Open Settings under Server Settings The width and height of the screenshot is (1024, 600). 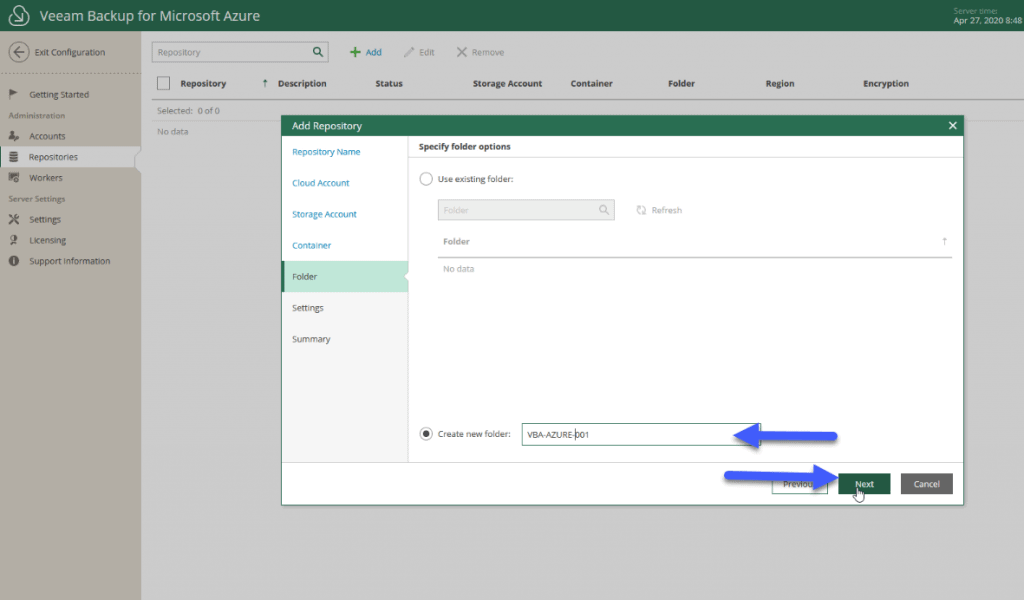point(44,219)
